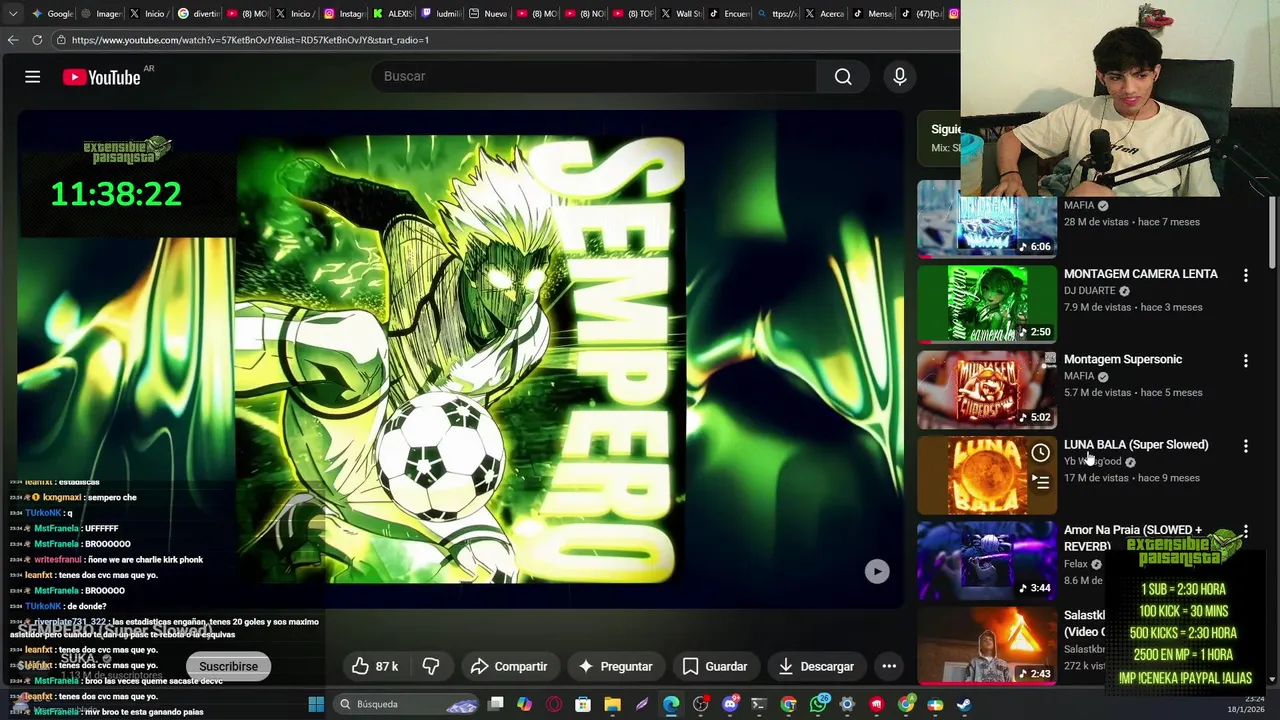The width and height of the screenshot is (1280, 720).
Task: Click the Compartir share button
Action: pyautogui.click(x=508, y=666)
